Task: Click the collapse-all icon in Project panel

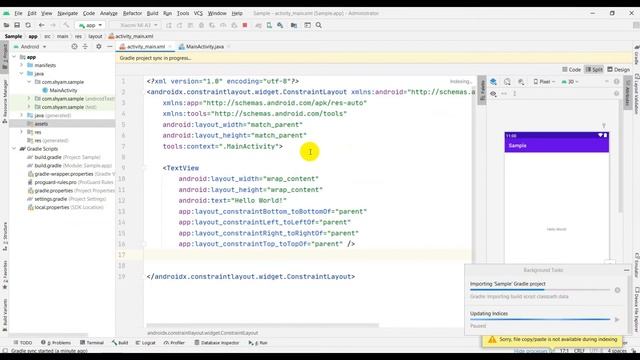Action: tap(85, 47)
